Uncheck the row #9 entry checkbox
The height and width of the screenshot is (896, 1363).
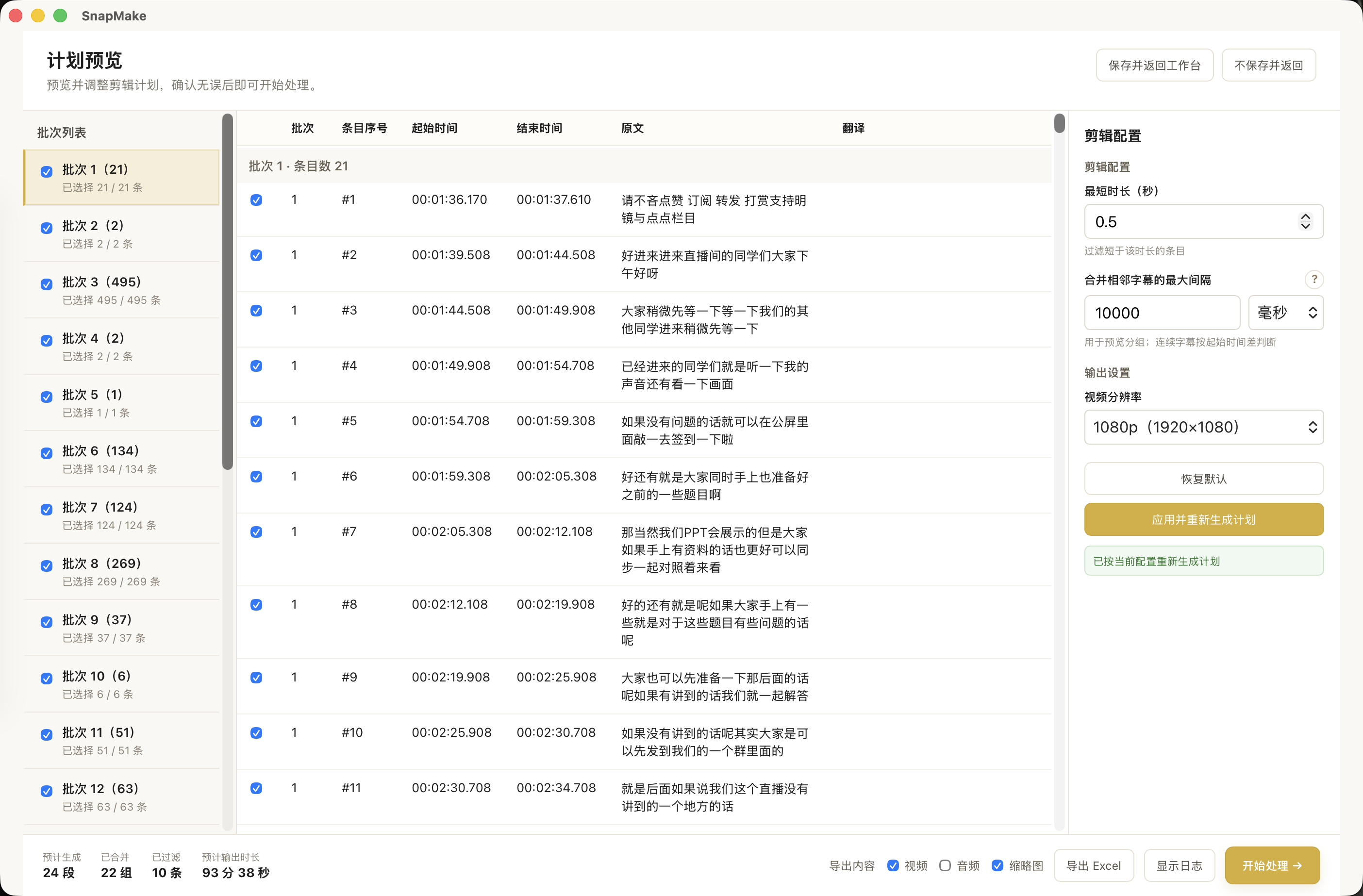tap(257, 677)
